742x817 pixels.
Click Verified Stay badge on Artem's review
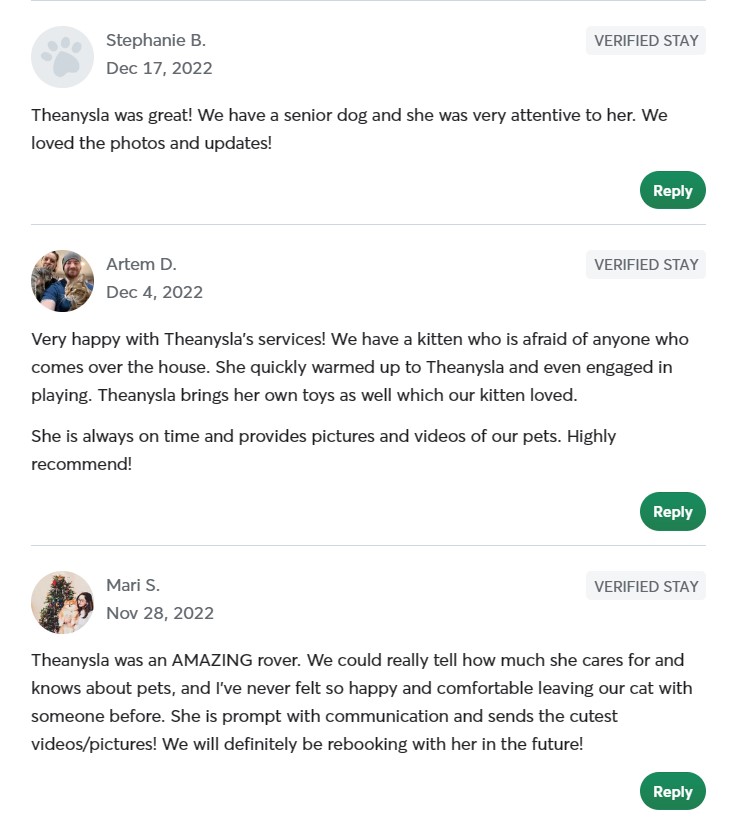point(645,265)
